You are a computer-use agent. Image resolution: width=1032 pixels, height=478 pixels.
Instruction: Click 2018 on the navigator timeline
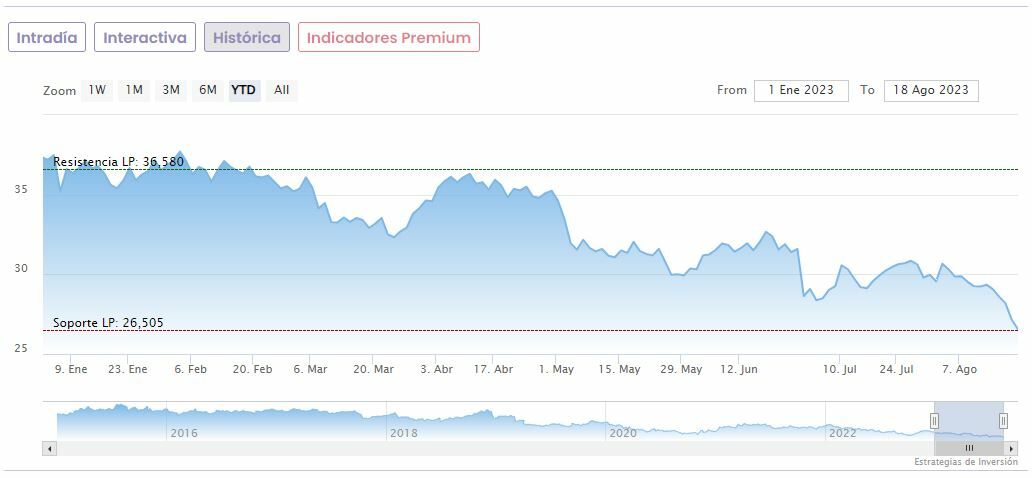(x=403, y=433)
